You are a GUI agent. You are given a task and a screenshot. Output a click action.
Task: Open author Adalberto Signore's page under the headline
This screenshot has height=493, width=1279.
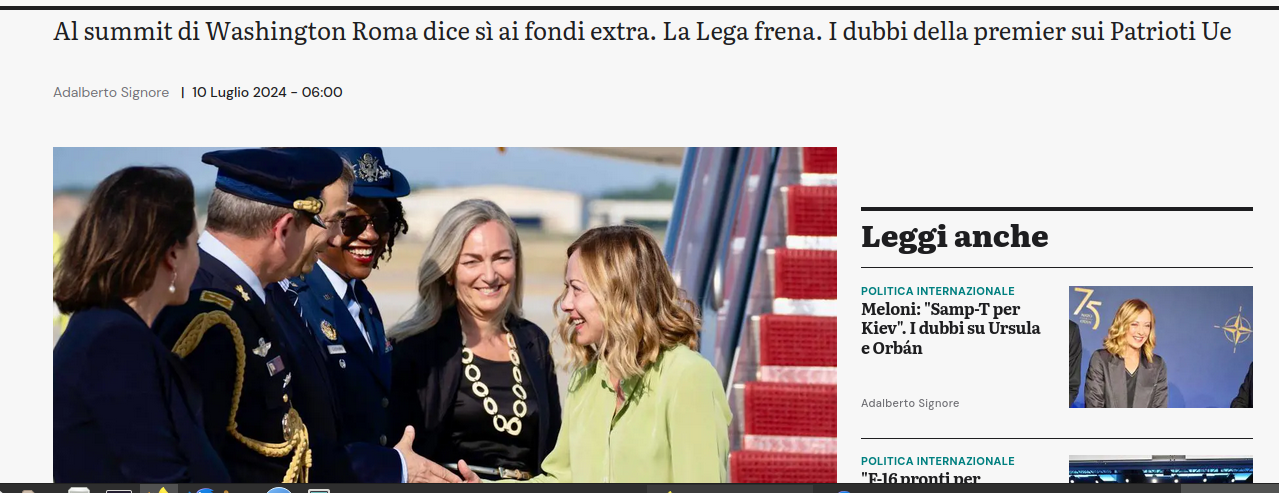pos(111,93)
